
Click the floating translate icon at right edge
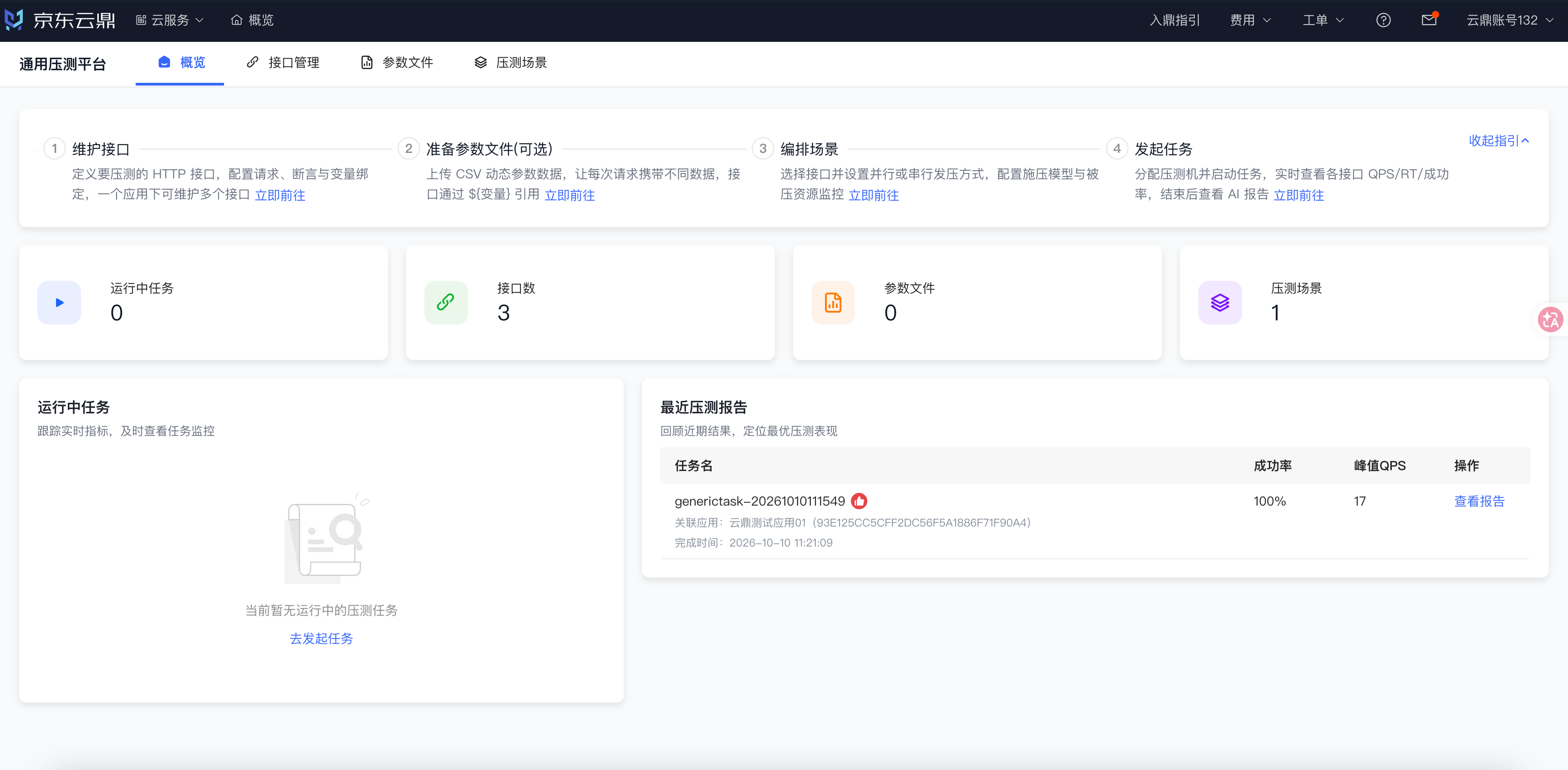1551,319
